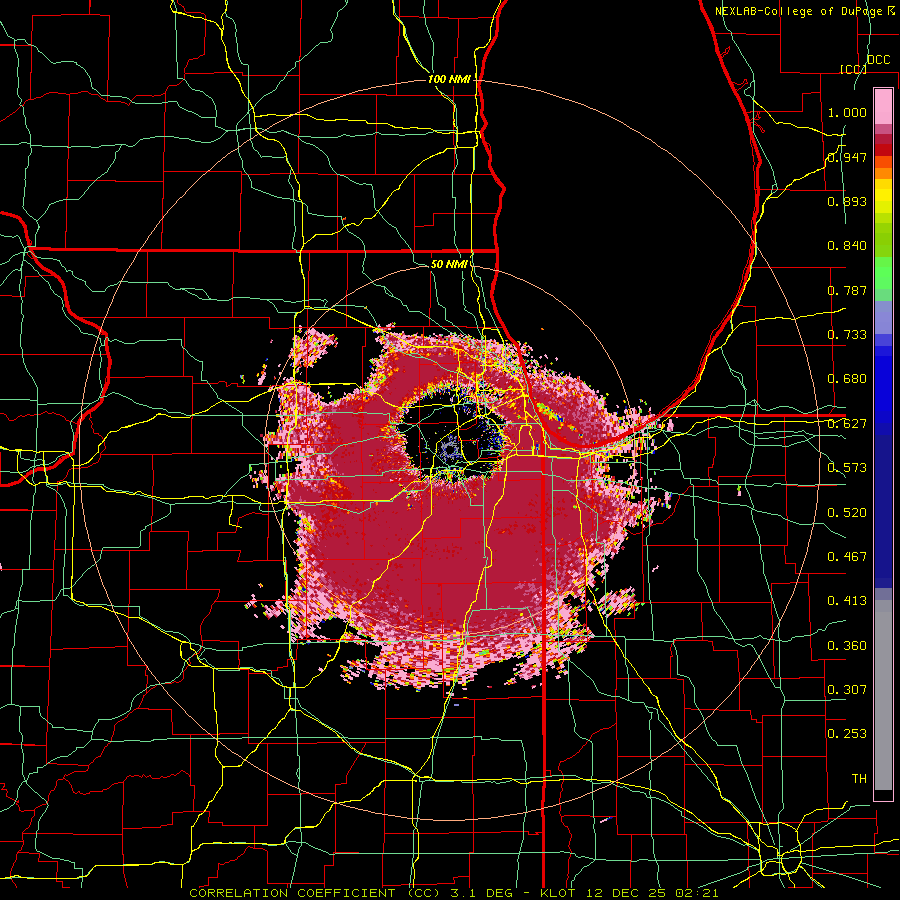Click the 02:21 timestamp
Screen dimensions: 900x900
pyautogui.click(x=697, y=893)
